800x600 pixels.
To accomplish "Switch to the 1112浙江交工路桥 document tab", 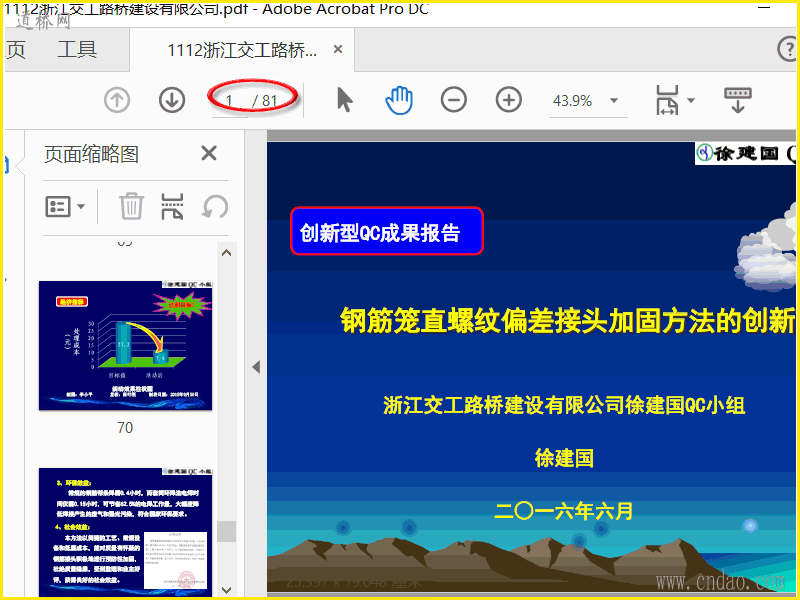I will (242, 50).
